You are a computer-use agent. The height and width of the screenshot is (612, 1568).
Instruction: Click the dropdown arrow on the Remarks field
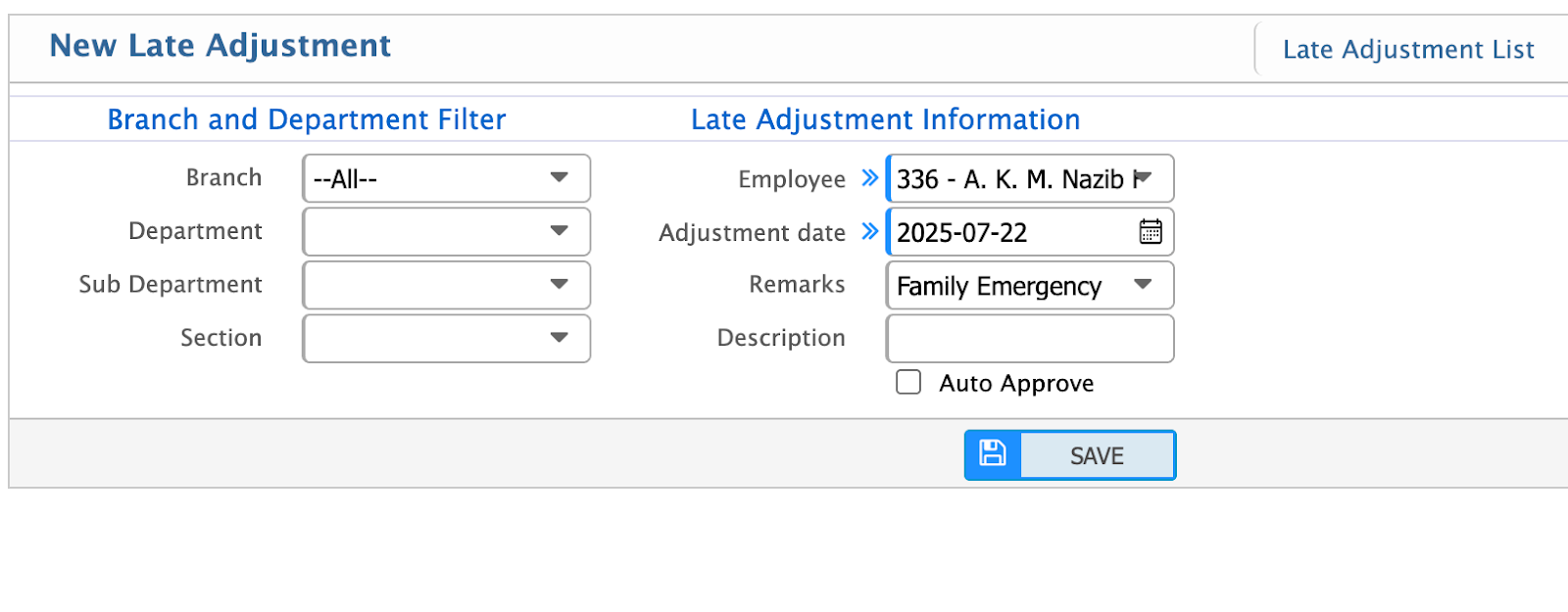click(1142, 285)
